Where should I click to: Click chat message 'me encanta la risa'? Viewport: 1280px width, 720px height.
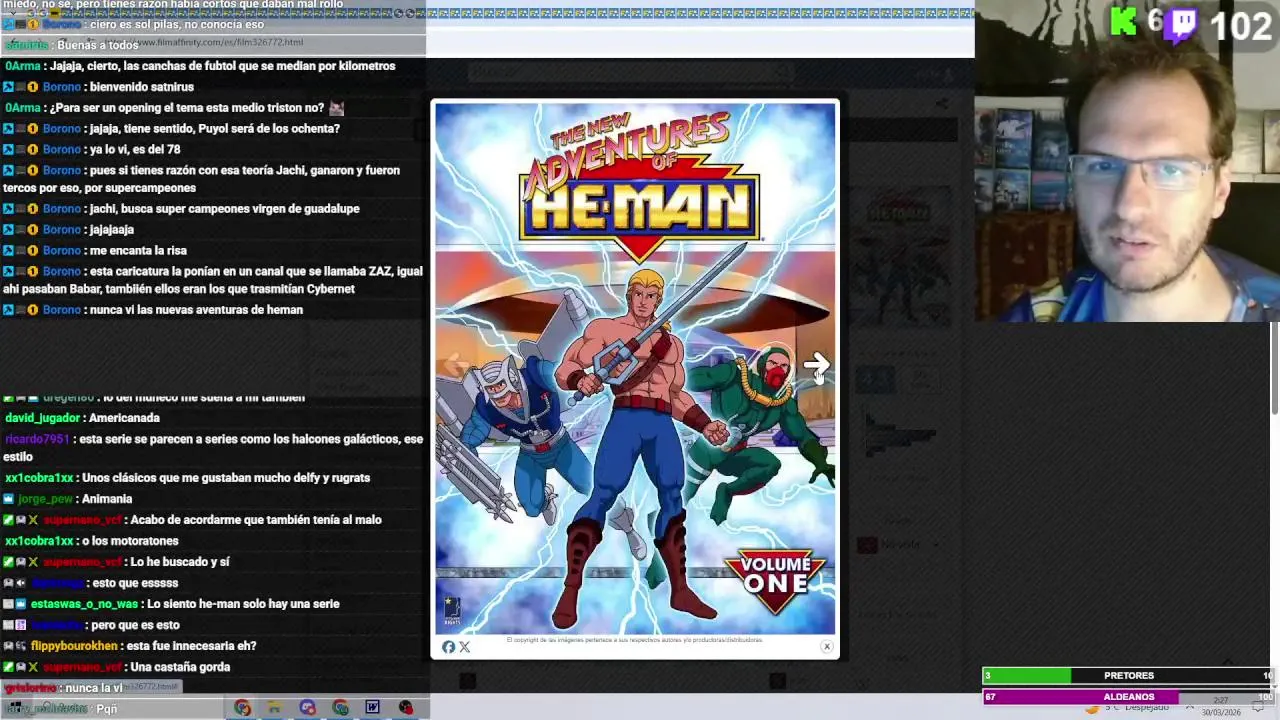coord(138,250)
